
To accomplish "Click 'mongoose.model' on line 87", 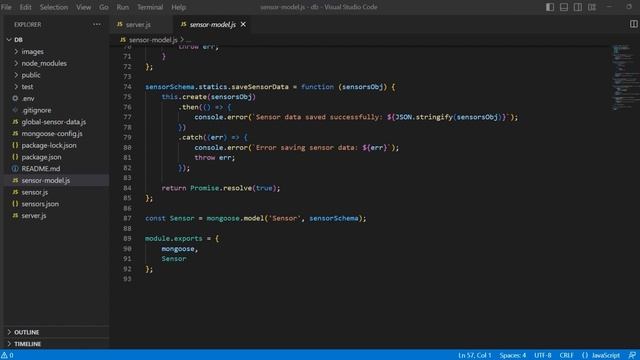I will pos(235,218).
